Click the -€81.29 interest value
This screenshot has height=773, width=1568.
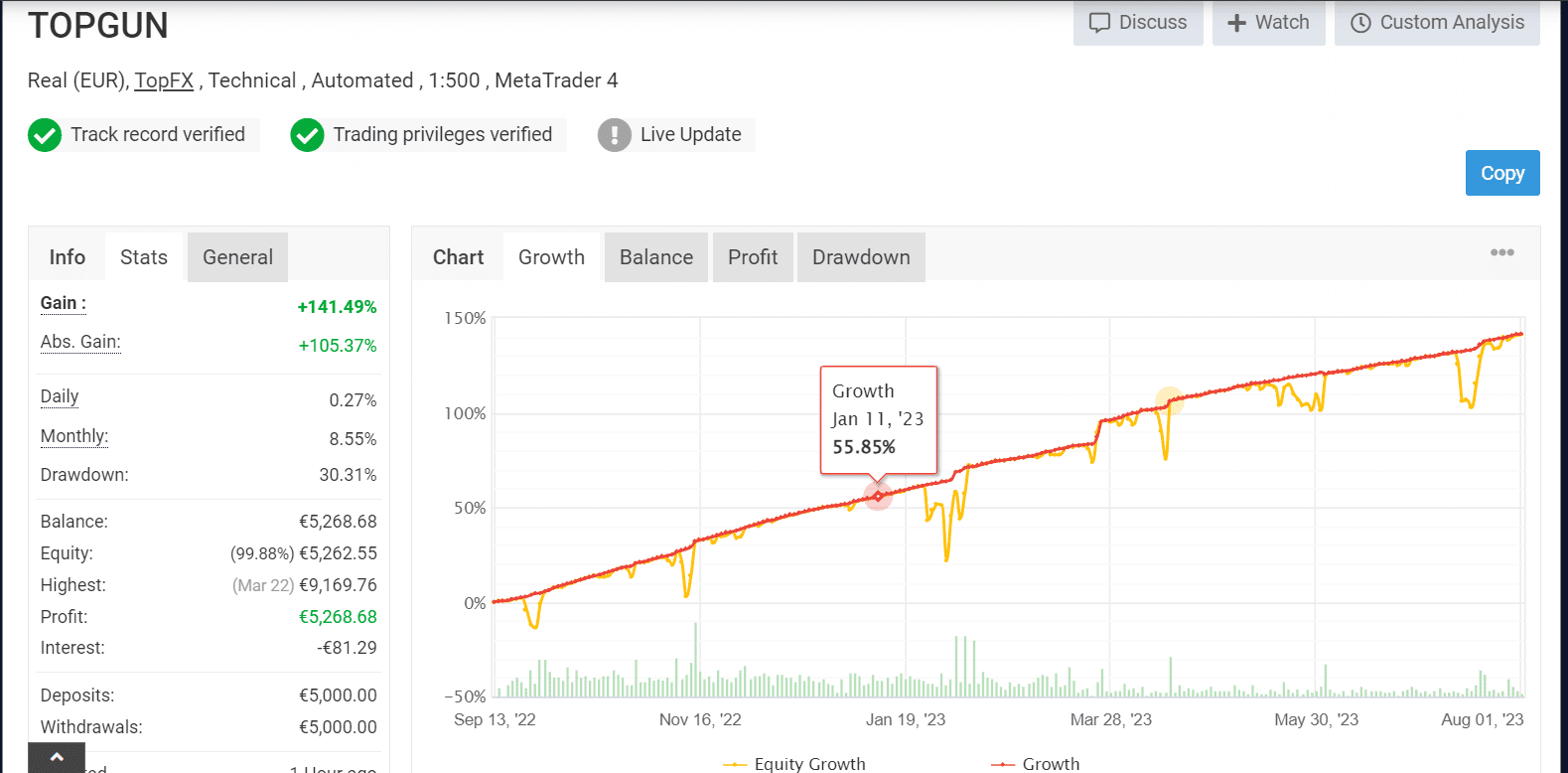[x=347, y=648]
